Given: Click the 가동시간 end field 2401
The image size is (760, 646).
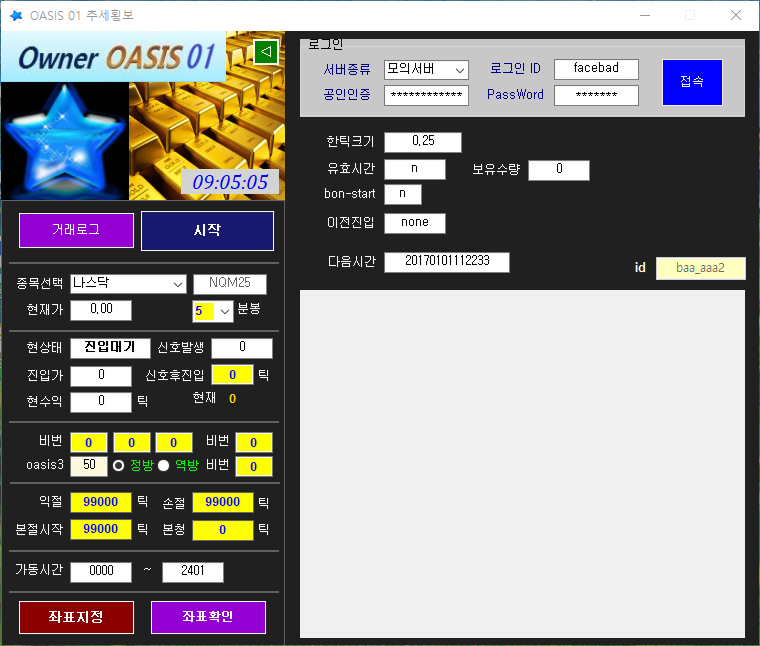Looking at the screenshot, I should (x=193, y=572).
